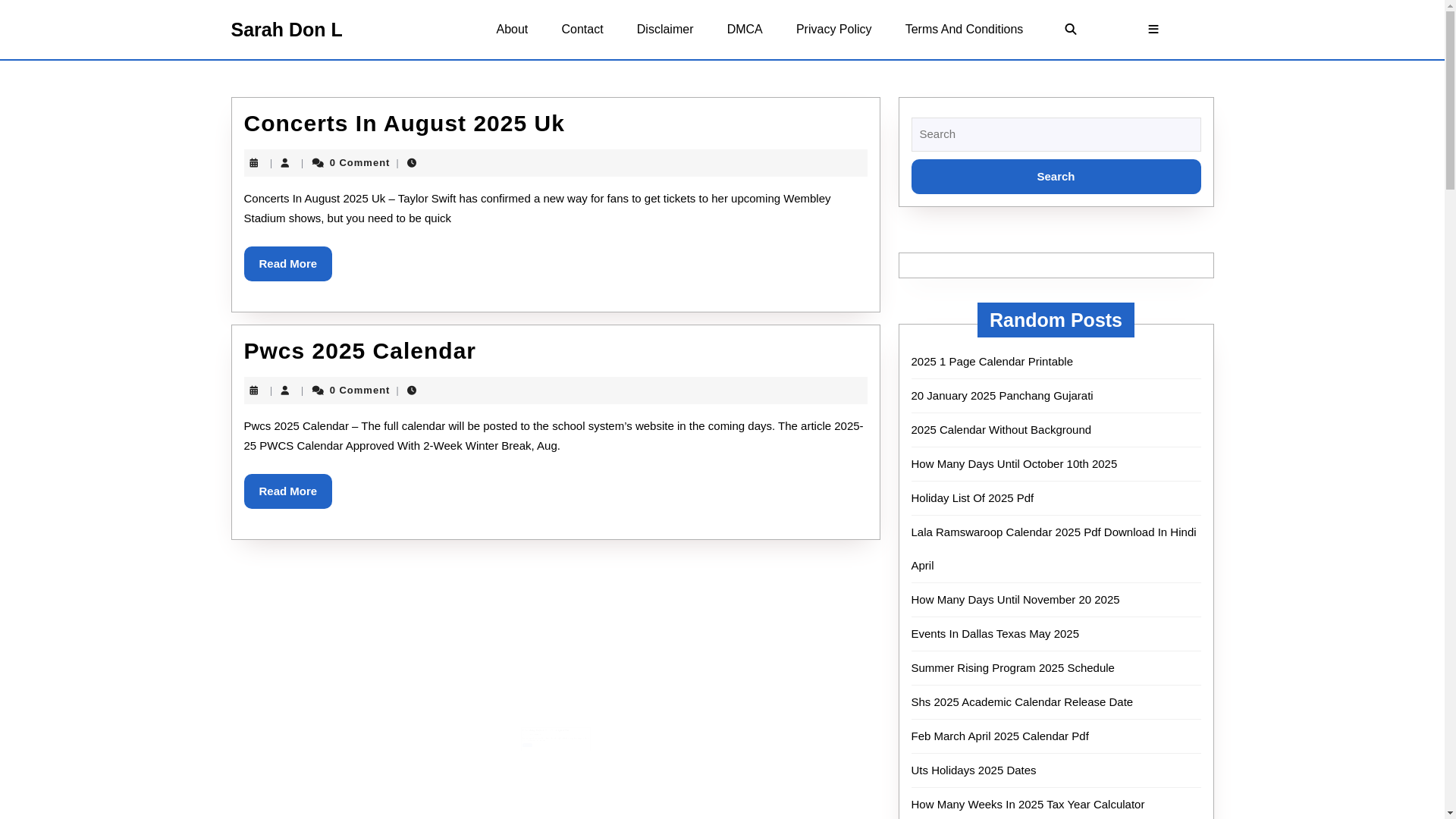Click calendar icon under Concerts In August 2025 Uk
The image size is (1456, 819).
click(254, 163)
